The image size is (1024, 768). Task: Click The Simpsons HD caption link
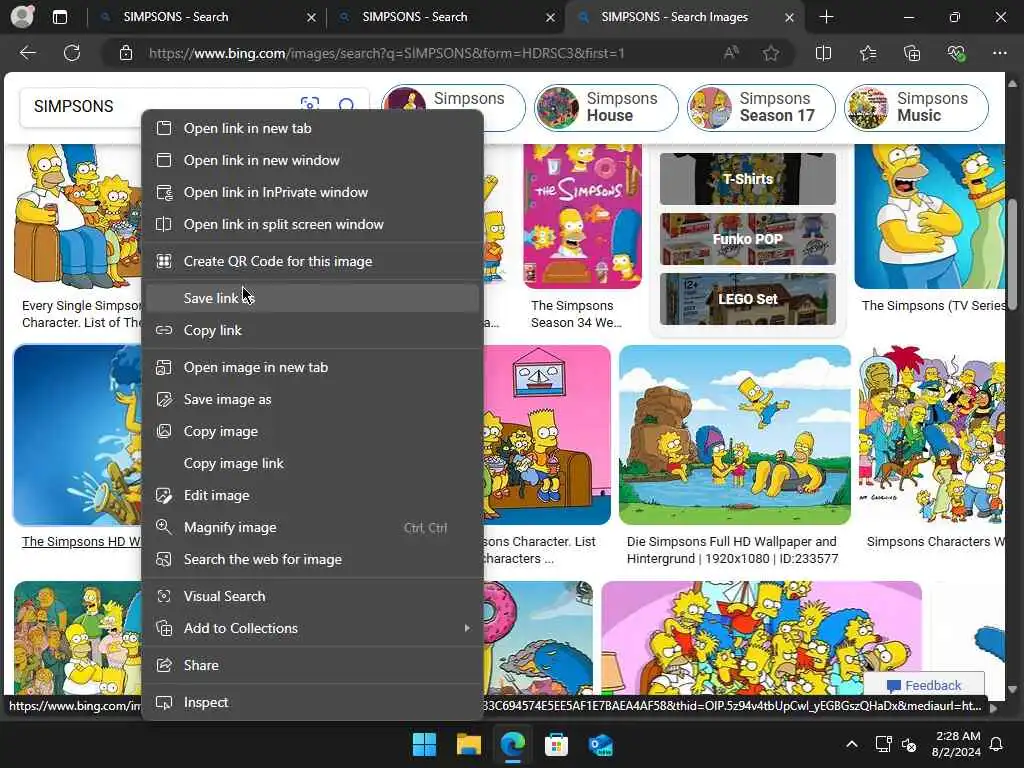coord(82,541)
